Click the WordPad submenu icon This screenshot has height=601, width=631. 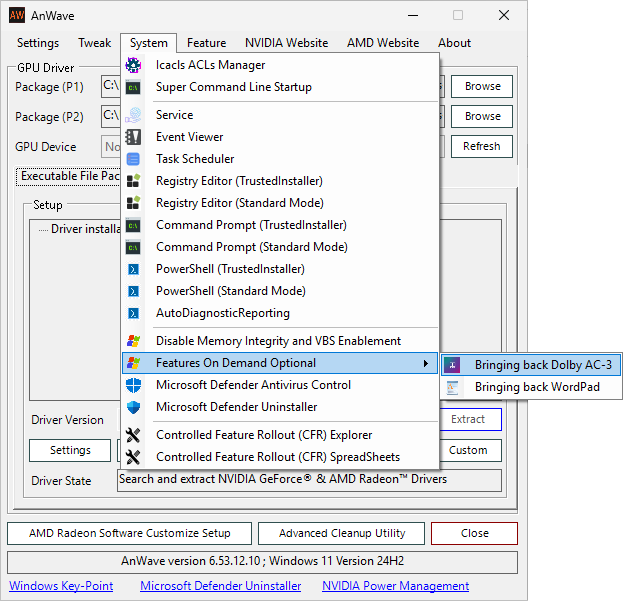452,387
